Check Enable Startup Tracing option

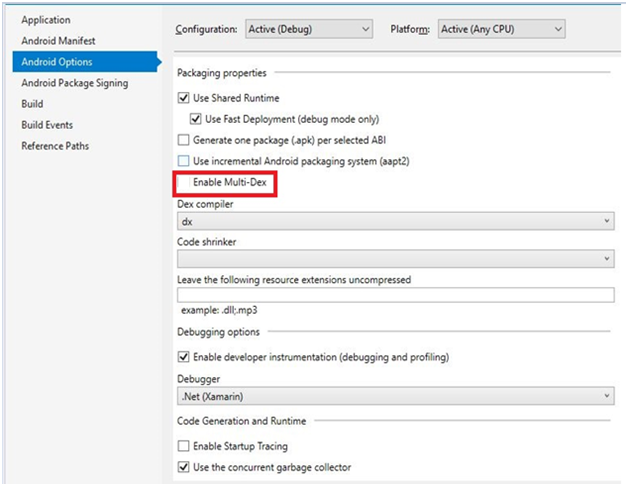(183, 446)
